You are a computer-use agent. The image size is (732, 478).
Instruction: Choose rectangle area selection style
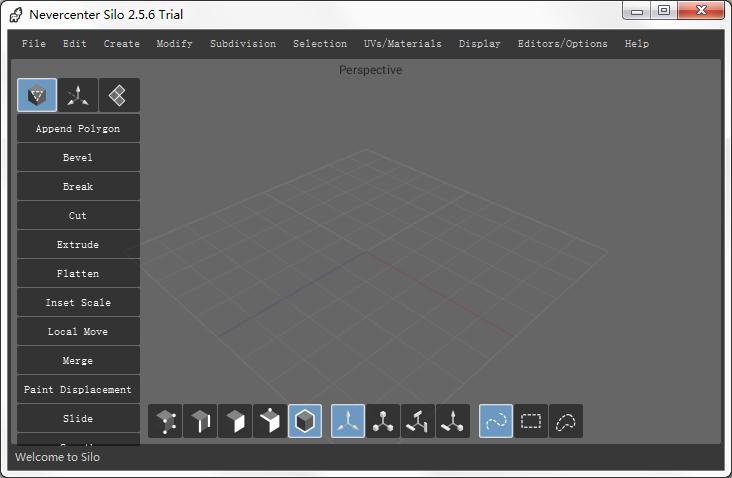coord(531,421)
